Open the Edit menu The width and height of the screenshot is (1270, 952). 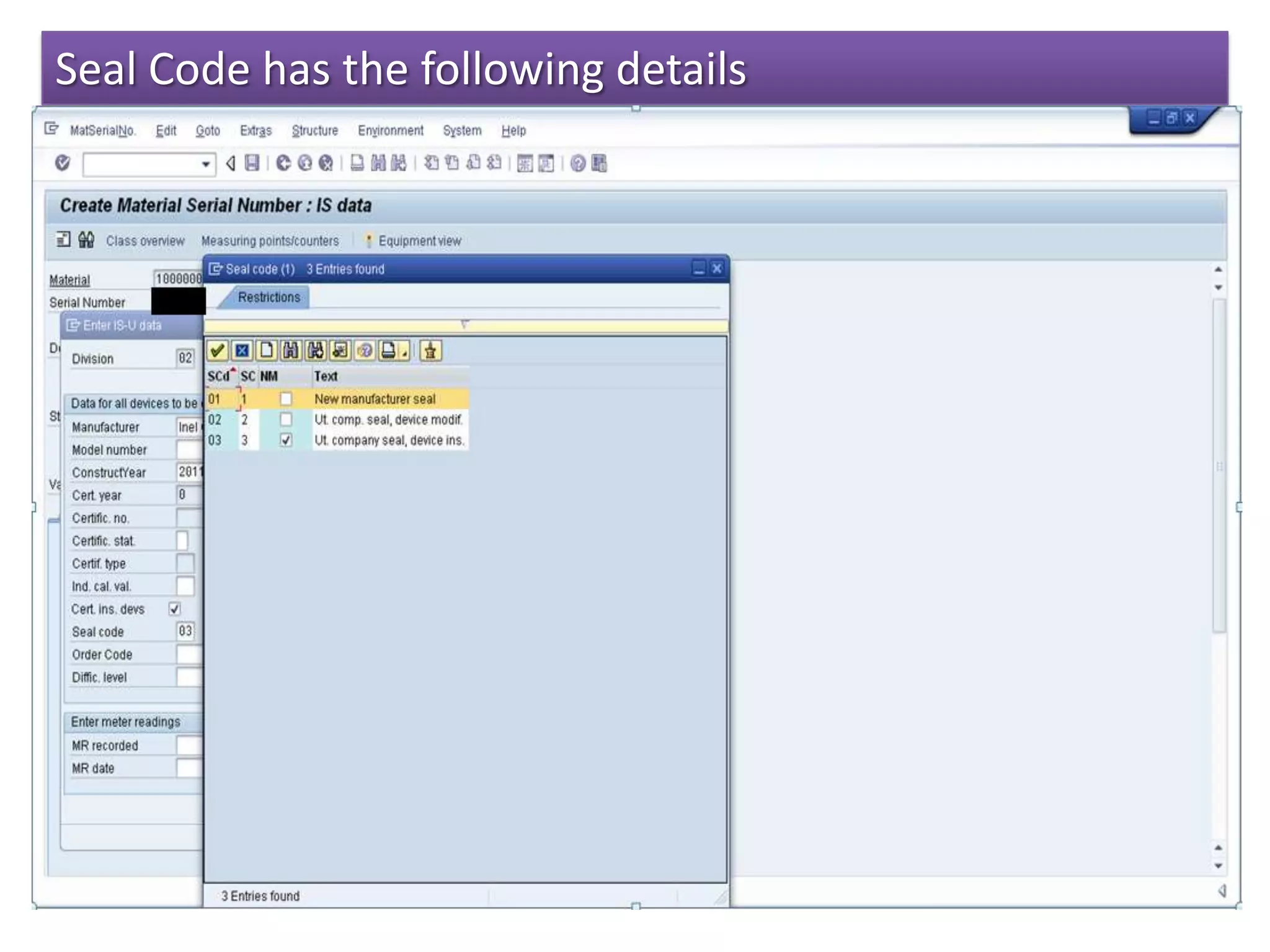click(x=166, y=130)
